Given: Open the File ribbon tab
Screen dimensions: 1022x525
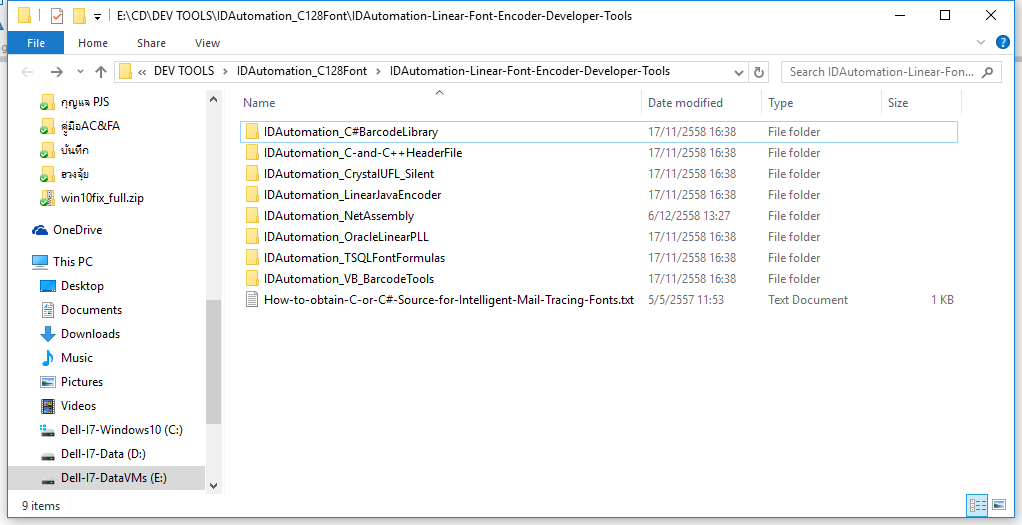Looking at the screenshot, I should click(x=36, y=43).
